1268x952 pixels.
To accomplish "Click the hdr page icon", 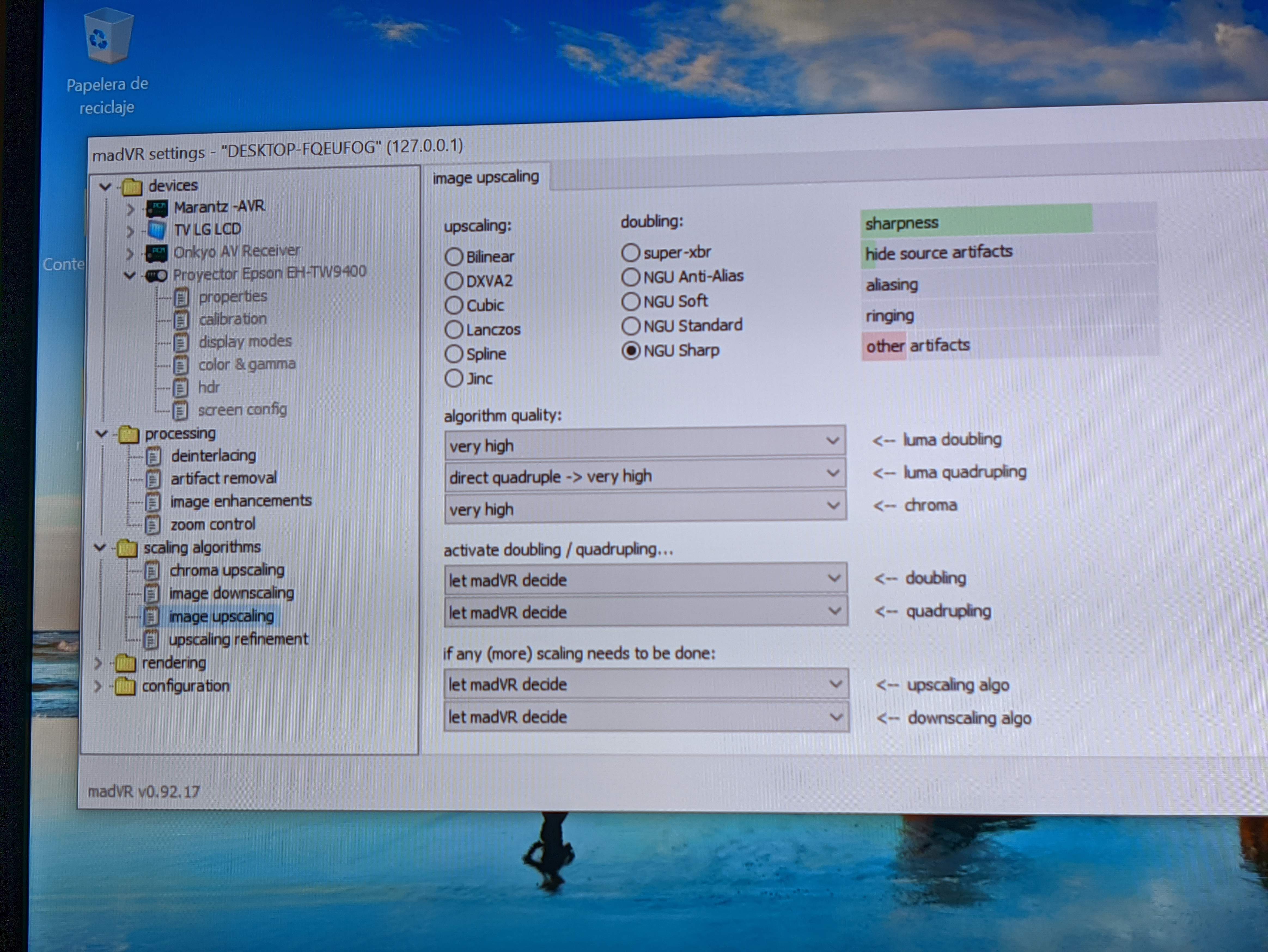I will coord(180,388).
